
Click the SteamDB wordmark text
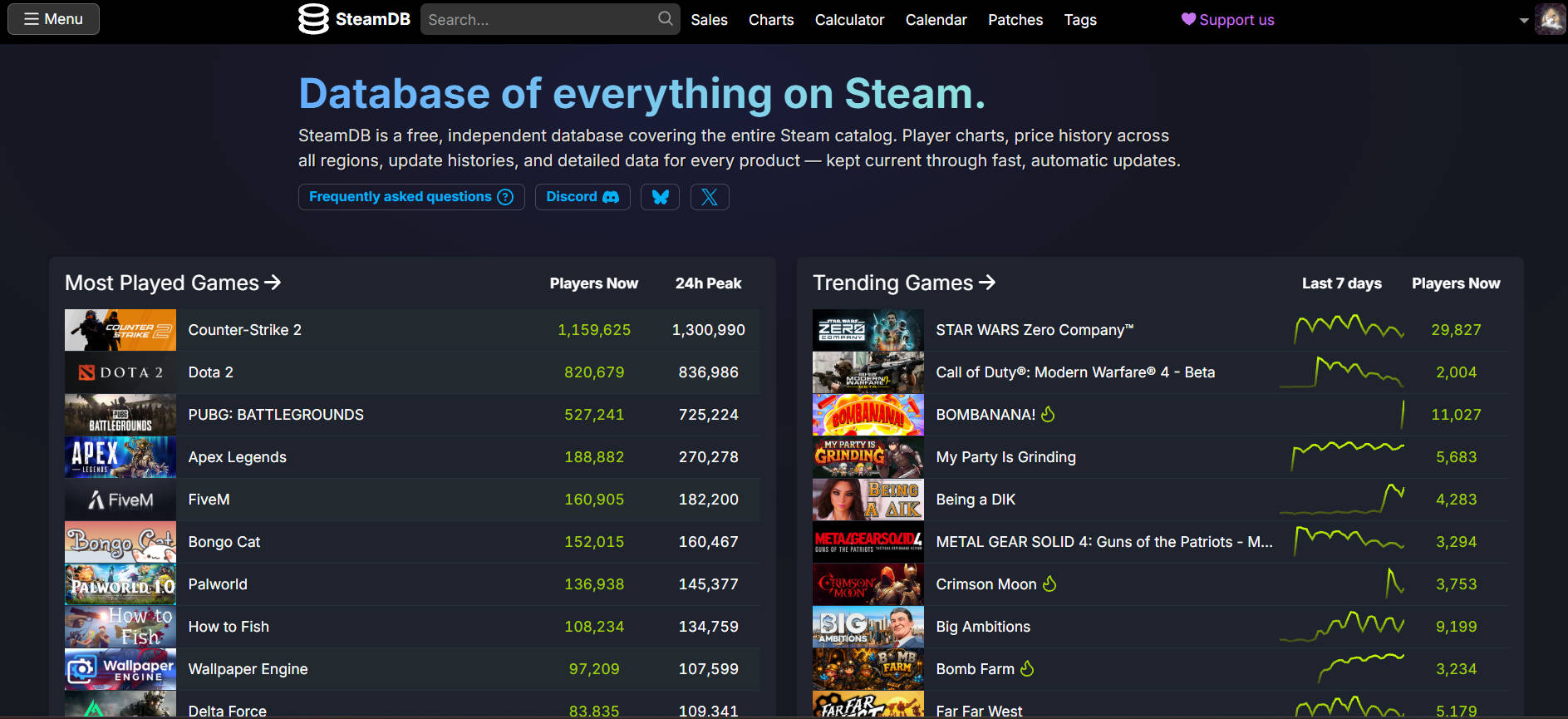coord(372,19)
